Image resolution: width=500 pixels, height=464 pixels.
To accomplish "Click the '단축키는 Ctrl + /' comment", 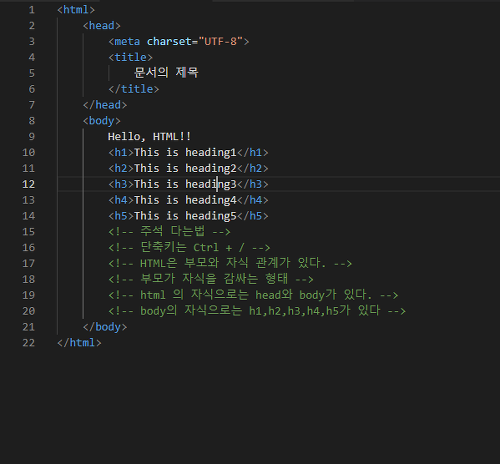I will tap(189, 247).
